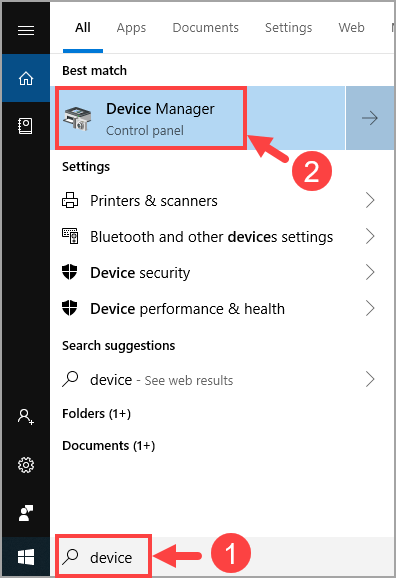Open the Notebook icon in the sidebar
396x578 pixels.
[25, 126]
